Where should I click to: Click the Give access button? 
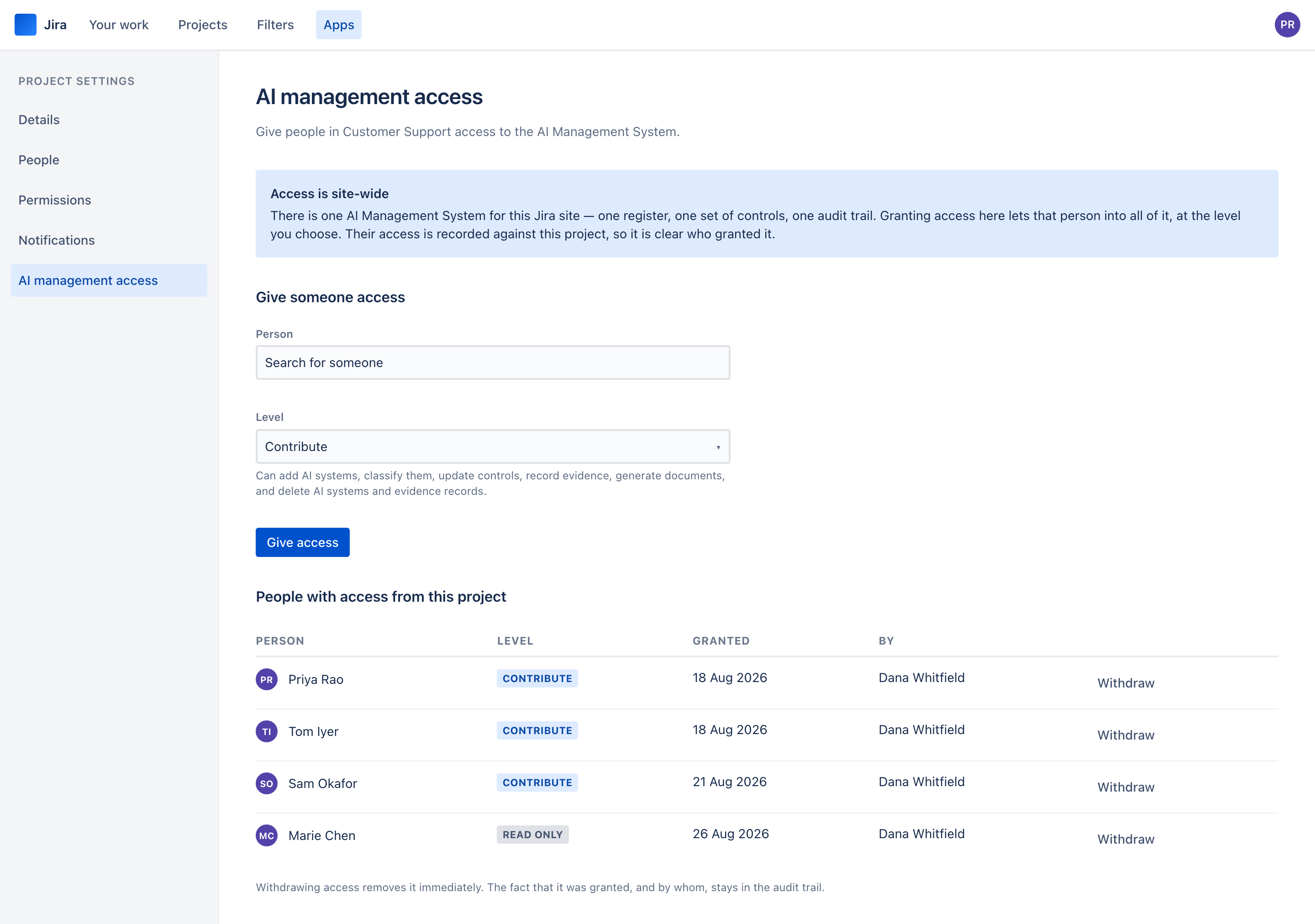click(302, 542)
